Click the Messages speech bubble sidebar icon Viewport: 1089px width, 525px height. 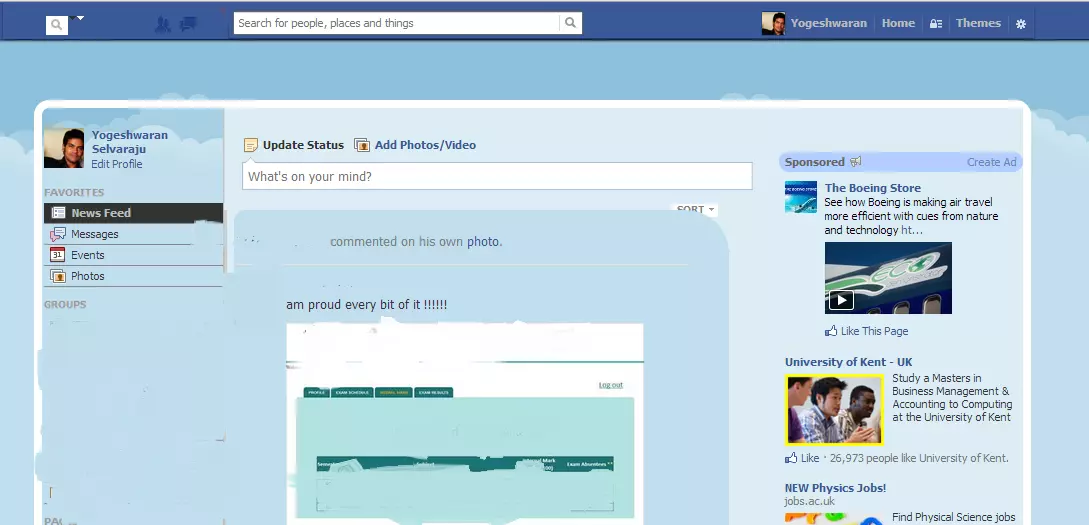[x=58, y=234]
